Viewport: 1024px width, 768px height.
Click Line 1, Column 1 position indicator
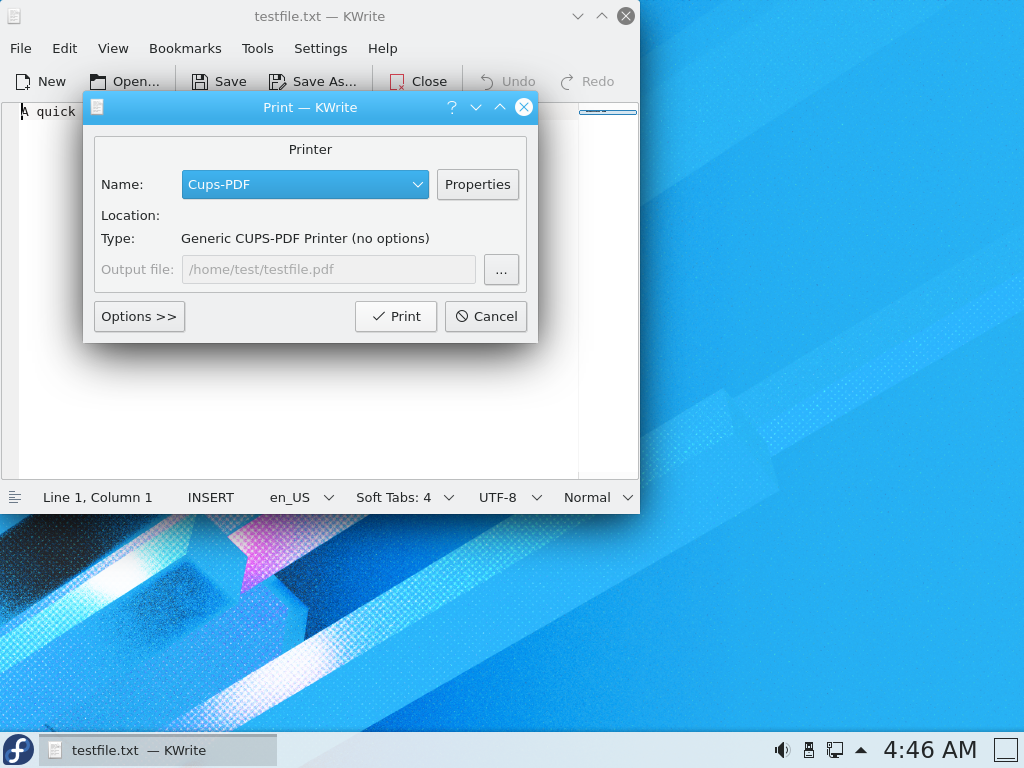97,498
